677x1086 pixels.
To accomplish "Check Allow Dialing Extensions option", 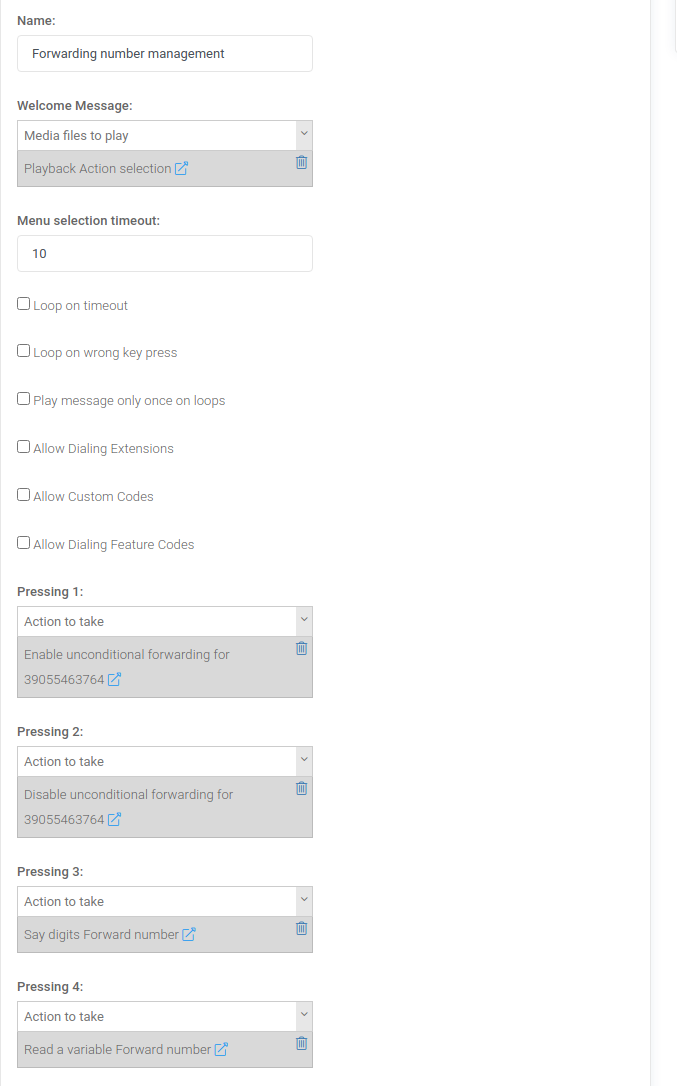I will (24, 447).
